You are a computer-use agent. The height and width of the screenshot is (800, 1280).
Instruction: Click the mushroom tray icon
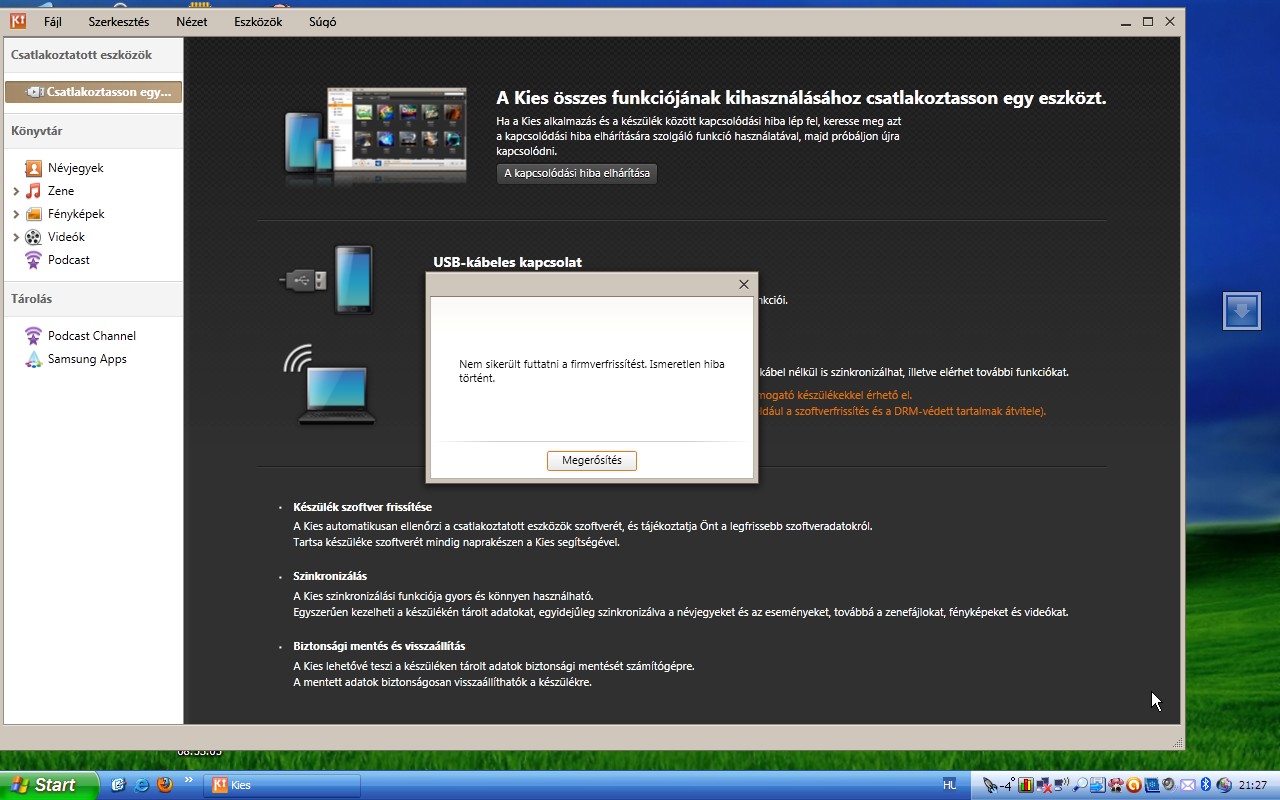coord(1116,785)
